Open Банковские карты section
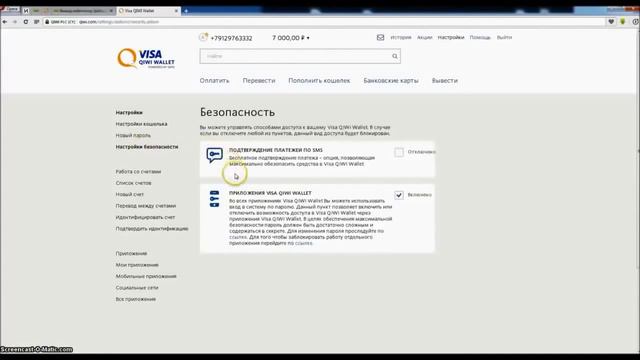640x360 pixels. coord(391,80)
